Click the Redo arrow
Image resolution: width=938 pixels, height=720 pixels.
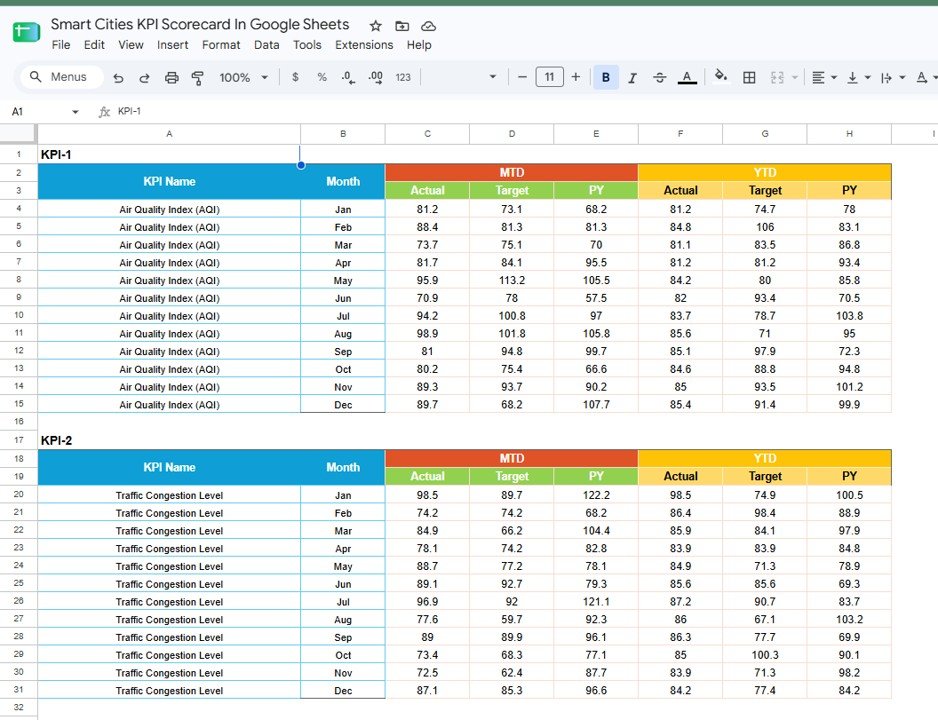click(144, 78)
